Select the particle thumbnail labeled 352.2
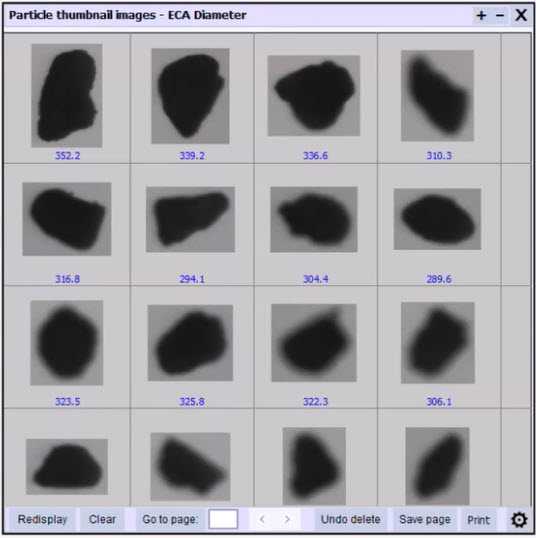 click(x=67, y=95)
